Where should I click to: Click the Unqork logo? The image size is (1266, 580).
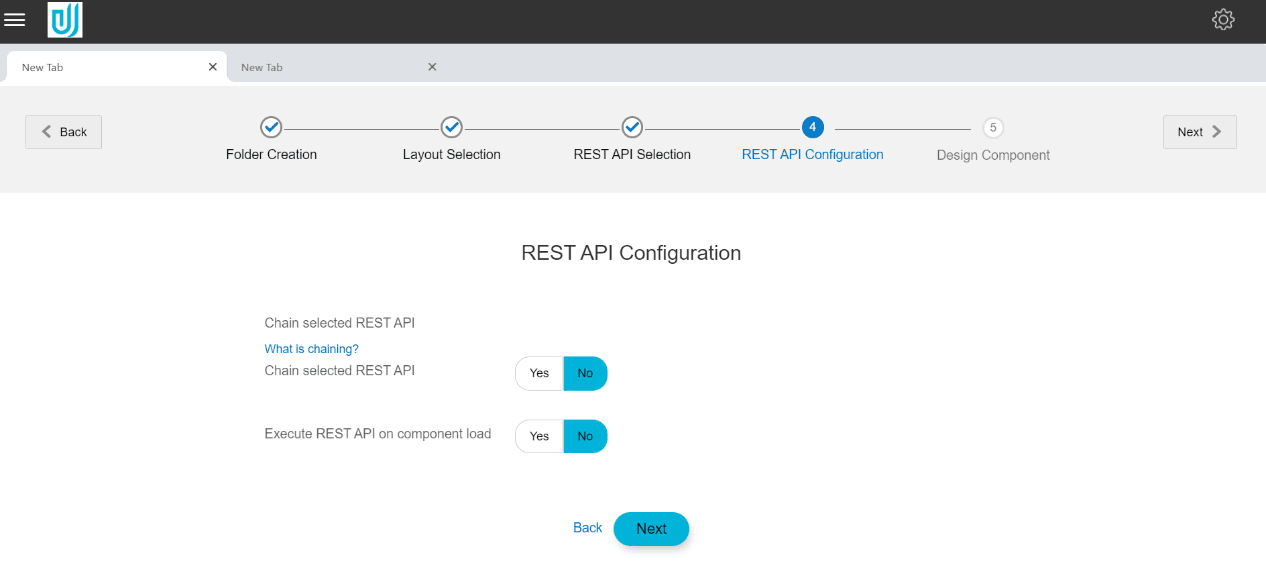64,20
